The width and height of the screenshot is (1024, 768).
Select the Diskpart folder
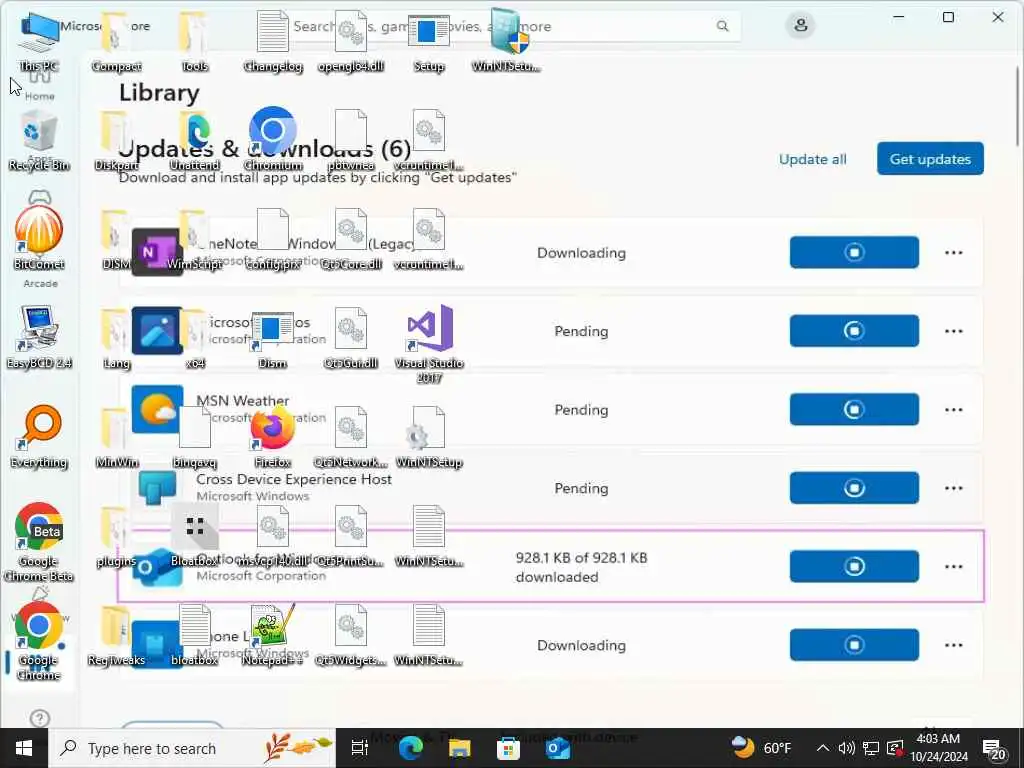pyautogui.click(x=116, y=140)
